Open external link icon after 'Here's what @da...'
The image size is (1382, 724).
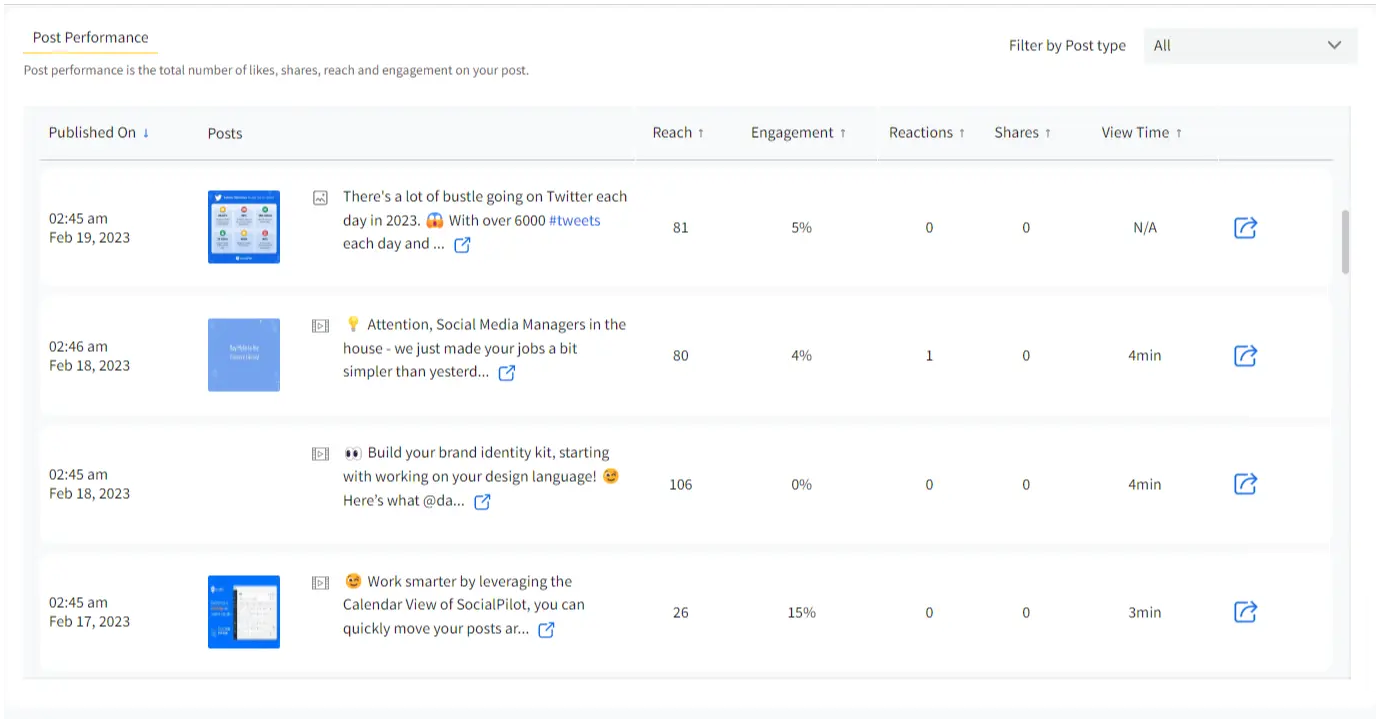[482, 502]
